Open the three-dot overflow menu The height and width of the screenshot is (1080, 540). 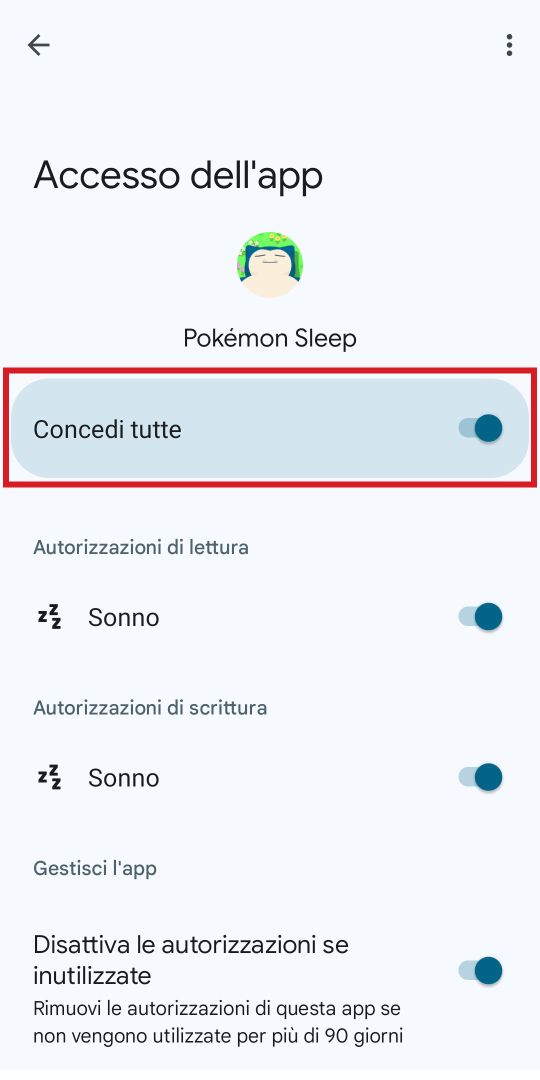click(509, 45)
